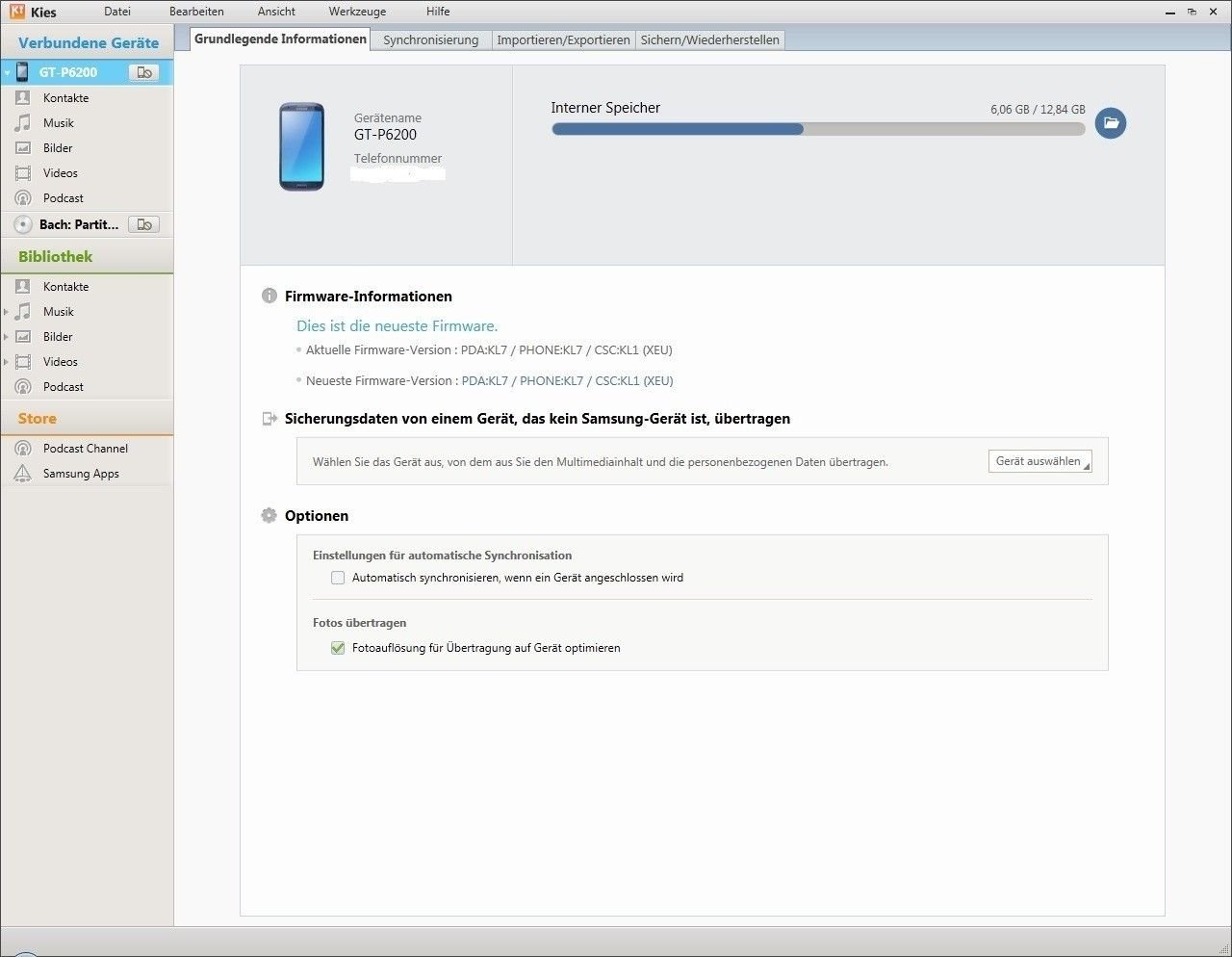Open Videos icon in the Bibliothek section
Screen dimensions: 1232x957
(23, 361)
